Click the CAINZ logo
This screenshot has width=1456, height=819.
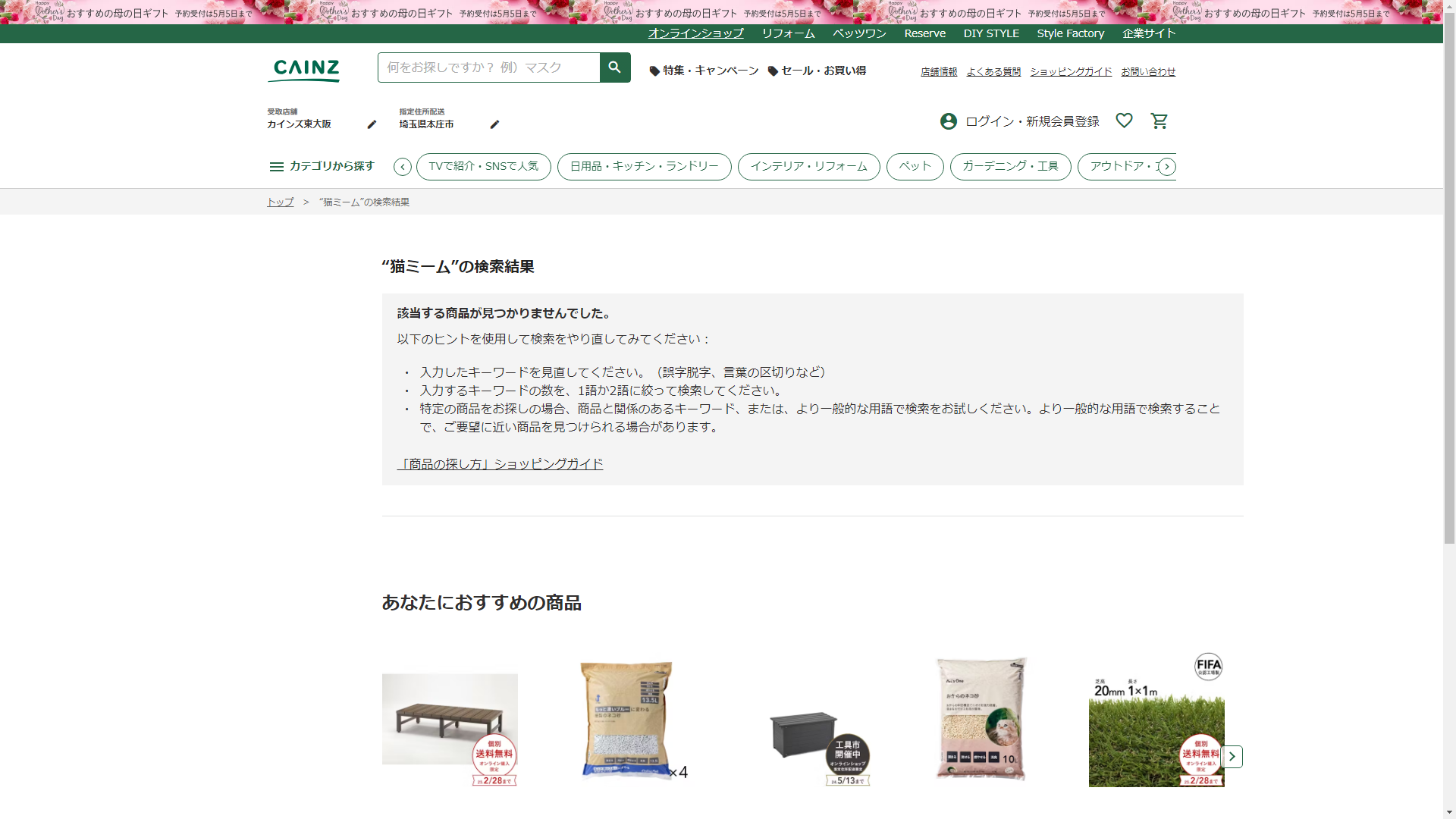(x=304, y=70)
